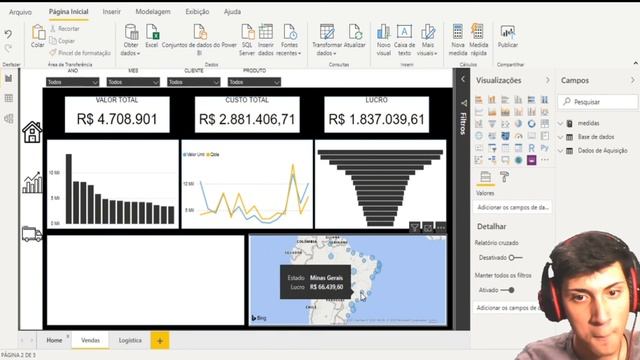640x360 pixels.
Task: Open the Format paint roller tab
Action: (504, 177)
